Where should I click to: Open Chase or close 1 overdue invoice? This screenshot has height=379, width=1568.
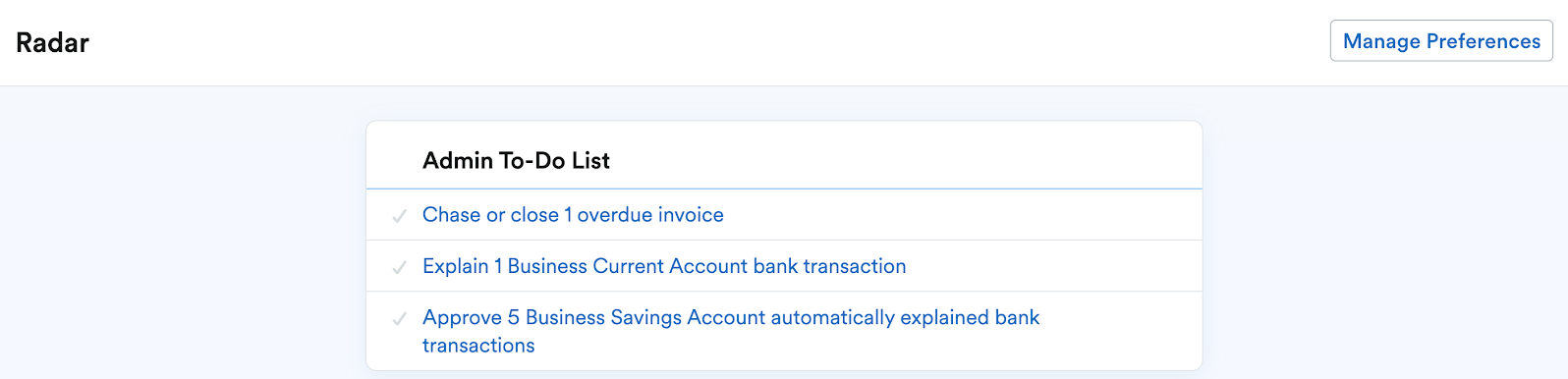point(573,215)
